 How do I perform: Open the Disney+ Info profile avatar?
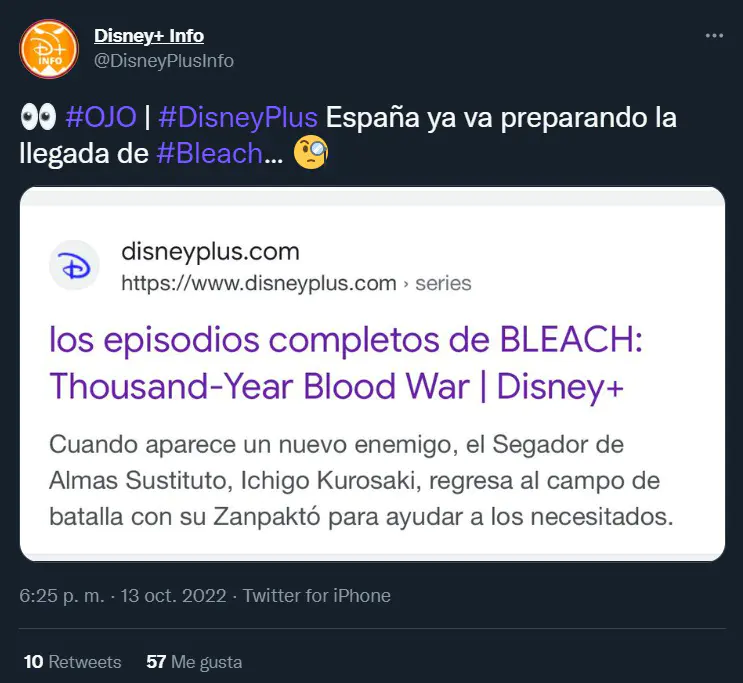coord(49,49)
